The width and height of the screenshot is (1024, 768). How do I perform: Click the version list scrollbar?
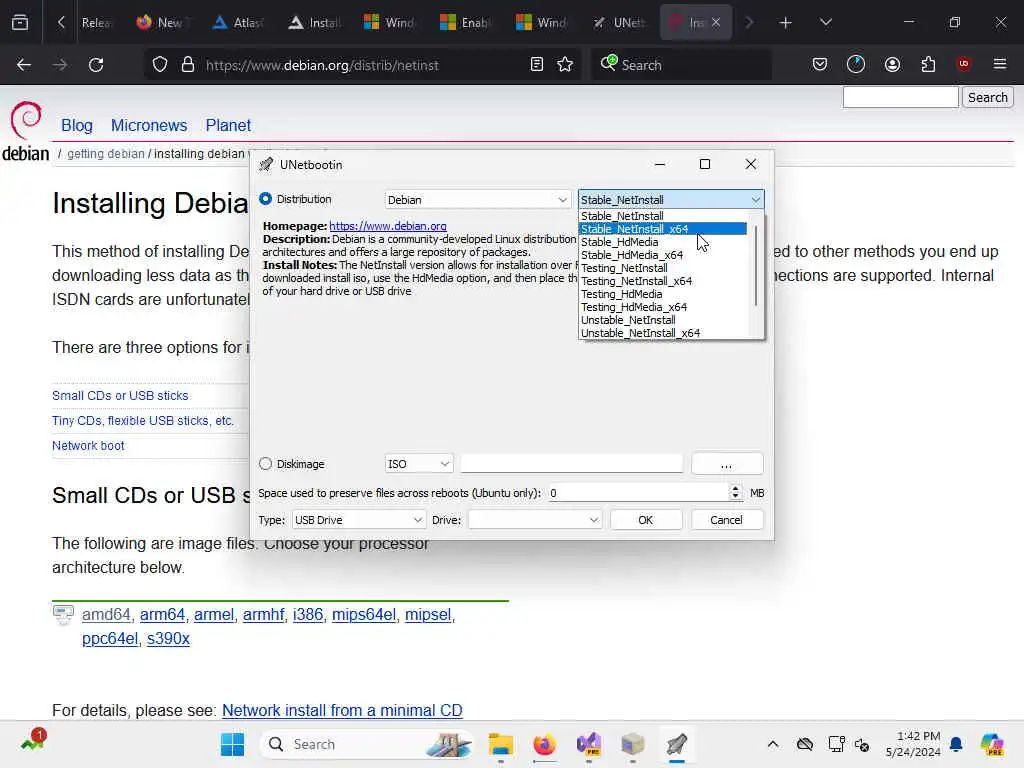point(756,266)
